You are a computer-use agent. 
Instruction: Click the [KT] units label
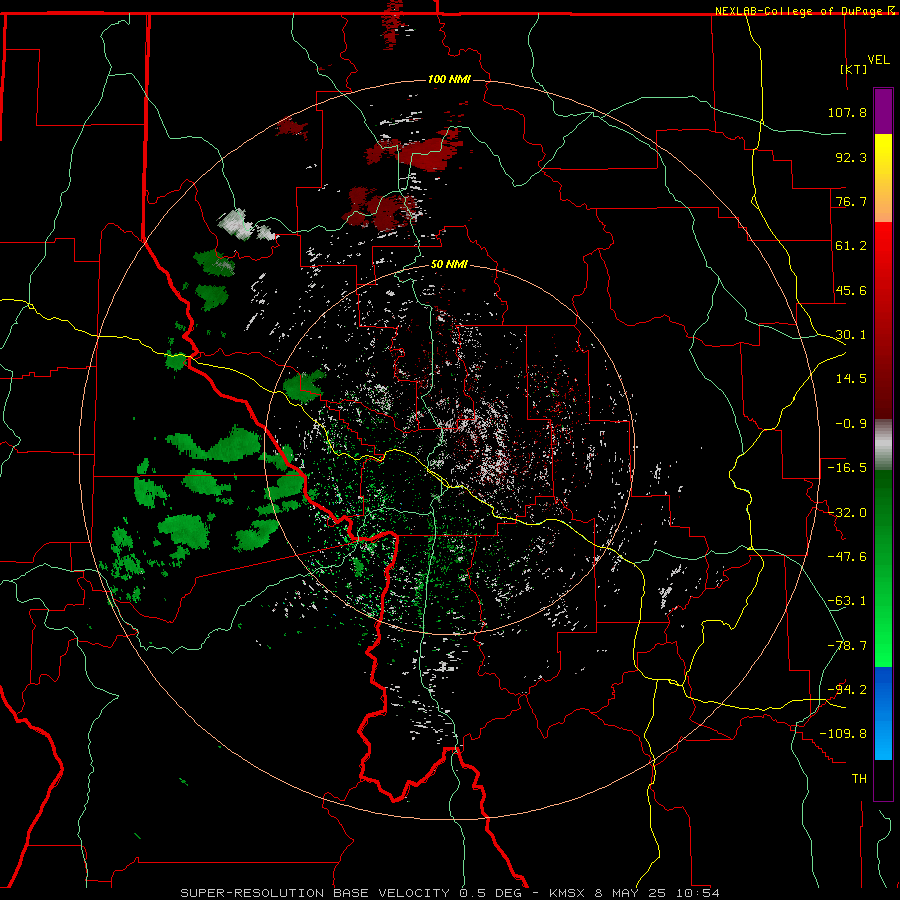(854, 69)
